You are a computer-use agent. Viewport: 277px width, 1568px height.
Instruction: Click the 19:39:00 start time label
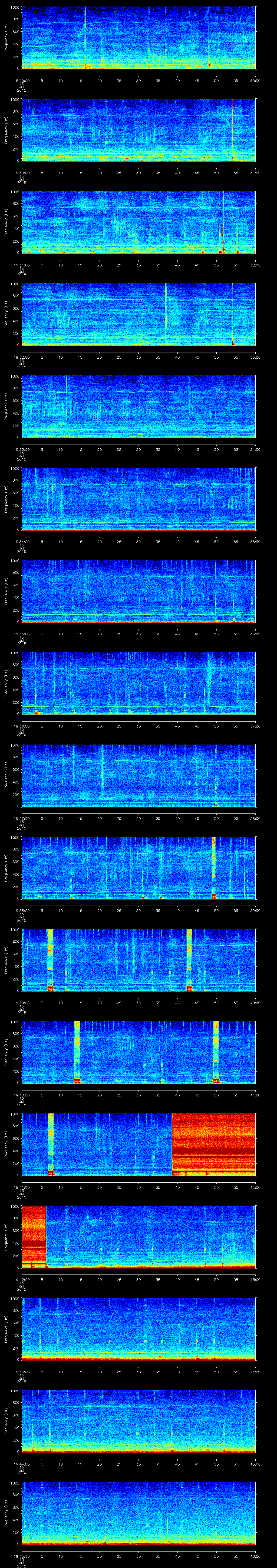coord(21,1003)
